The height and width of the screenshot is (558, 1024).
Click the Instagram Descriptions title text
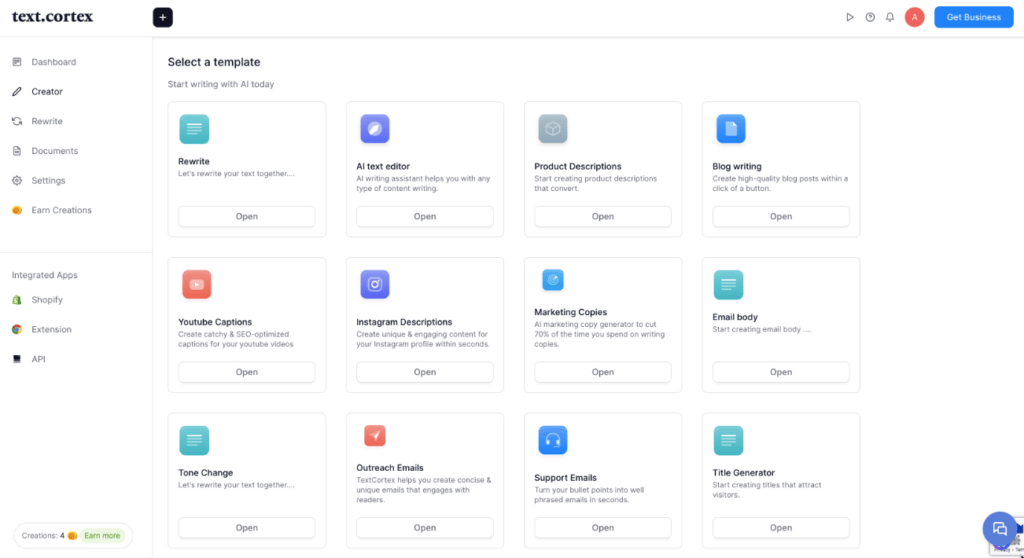click(404, 322)
